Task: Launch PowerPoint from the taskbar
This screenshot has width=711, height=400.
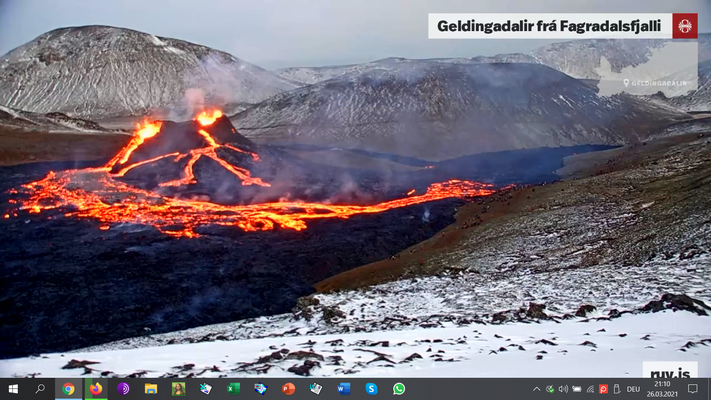Action: pyautogui.click(x=288, y=389)
